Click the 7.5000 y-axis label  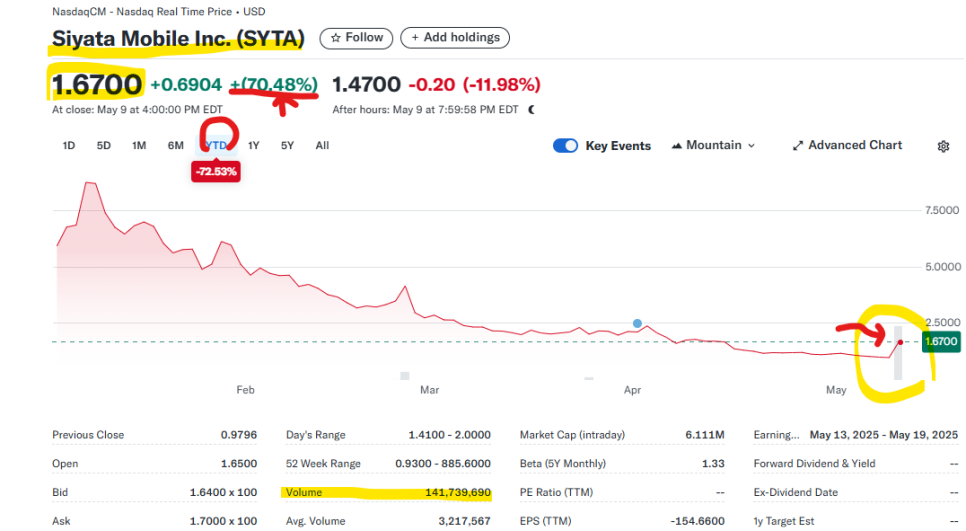pos(942,210)
